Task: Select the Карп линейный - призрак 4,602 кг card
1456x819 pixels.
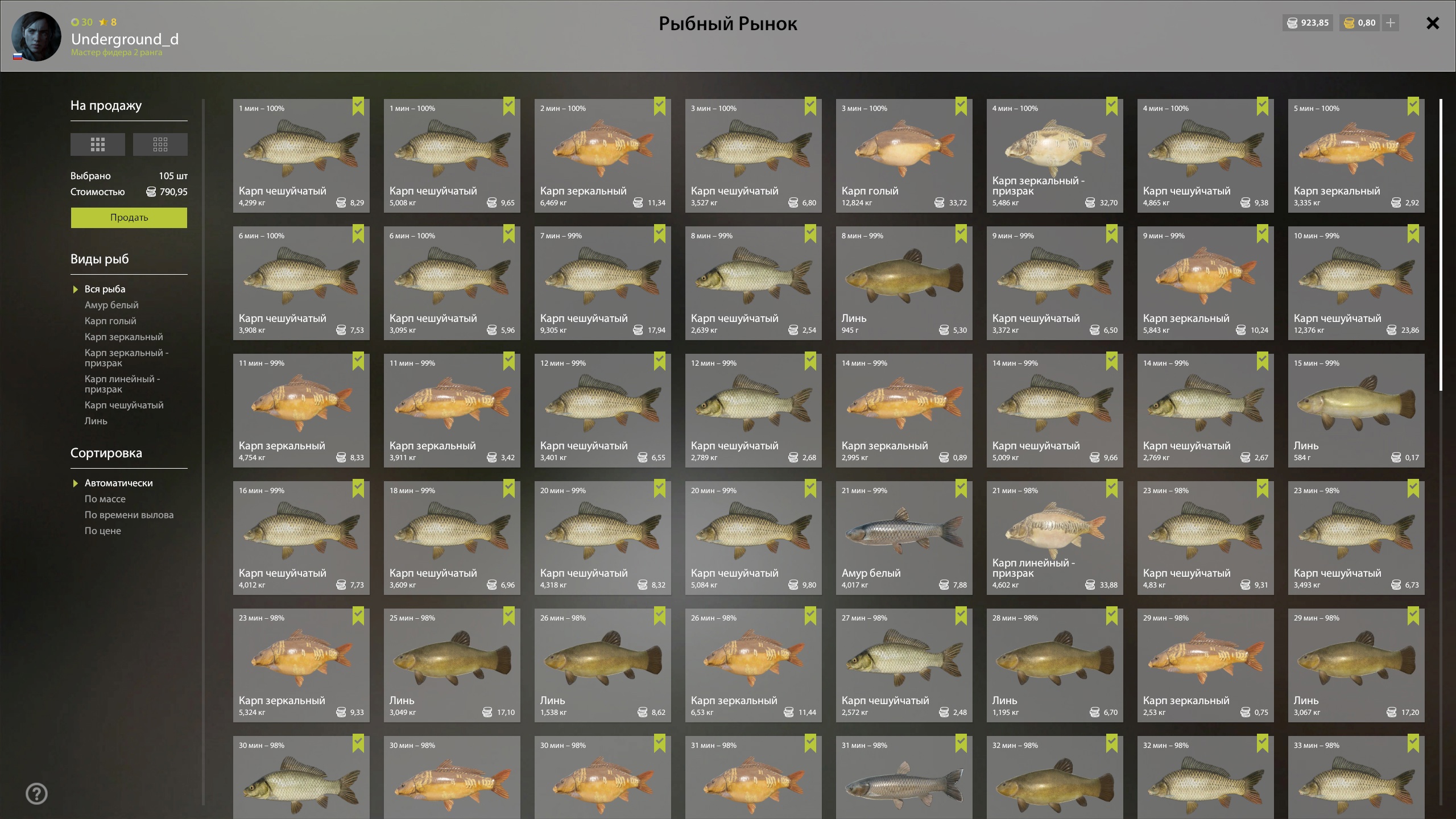Action: point(1055,538)
